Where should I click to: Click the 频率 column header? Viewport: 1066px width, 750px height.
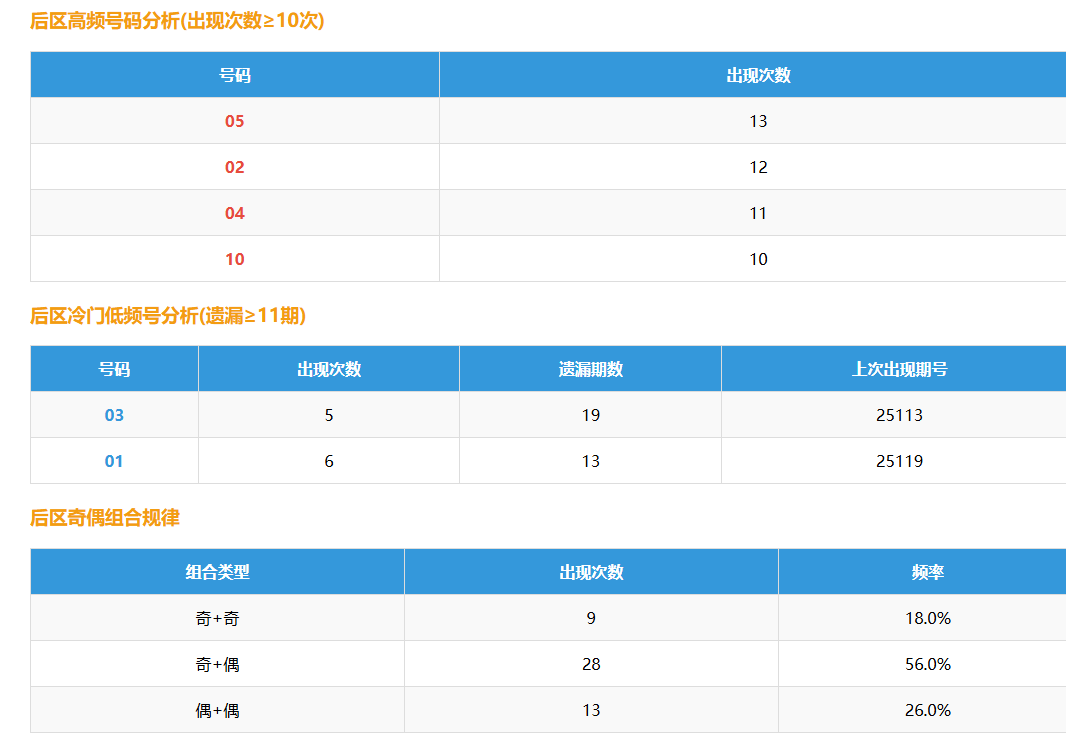coord(927,572)
